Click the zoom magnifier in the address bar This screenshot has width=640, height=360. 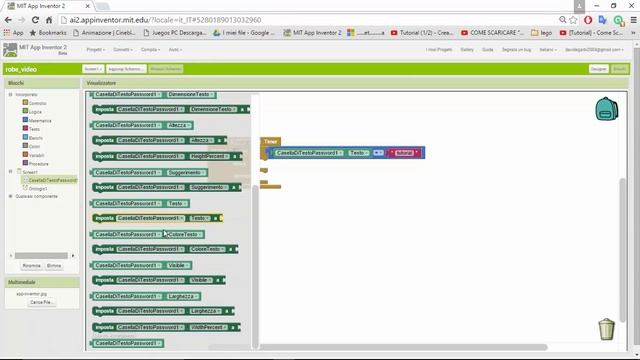tap(562, 20)
